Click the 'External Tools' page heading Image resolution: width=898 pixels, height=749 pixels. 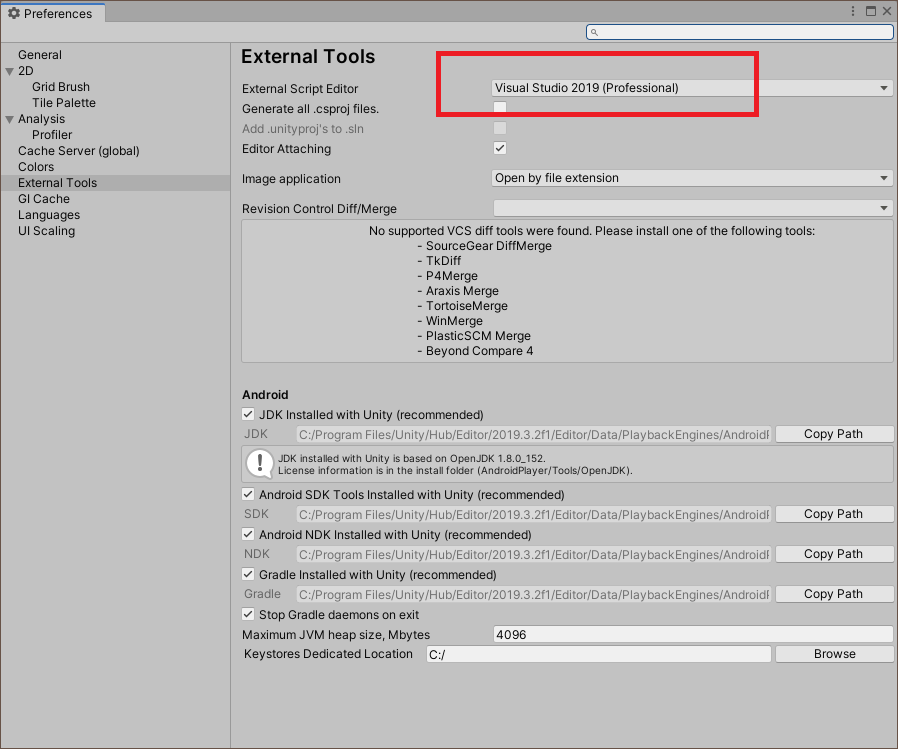click(x=308, y=56)
